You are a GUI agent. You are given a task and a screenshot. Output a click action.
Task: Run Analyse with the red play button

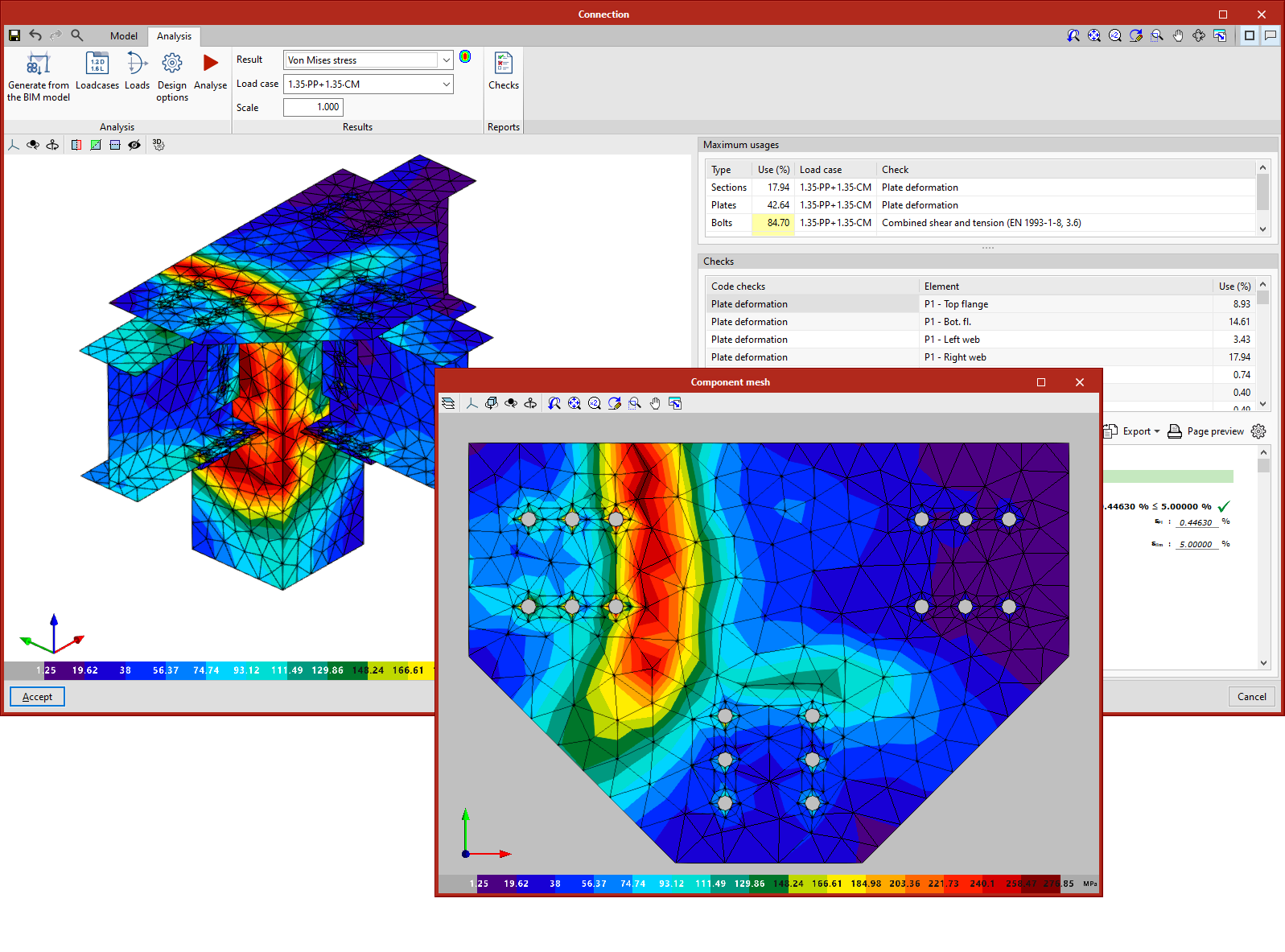coord(210,64)
